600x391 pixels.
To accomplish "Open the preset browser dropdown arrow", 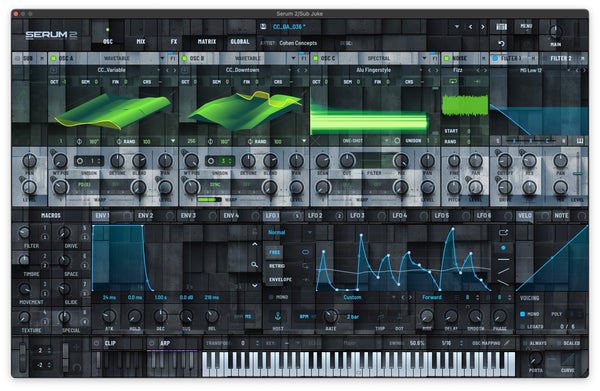I will coord(457,27).
